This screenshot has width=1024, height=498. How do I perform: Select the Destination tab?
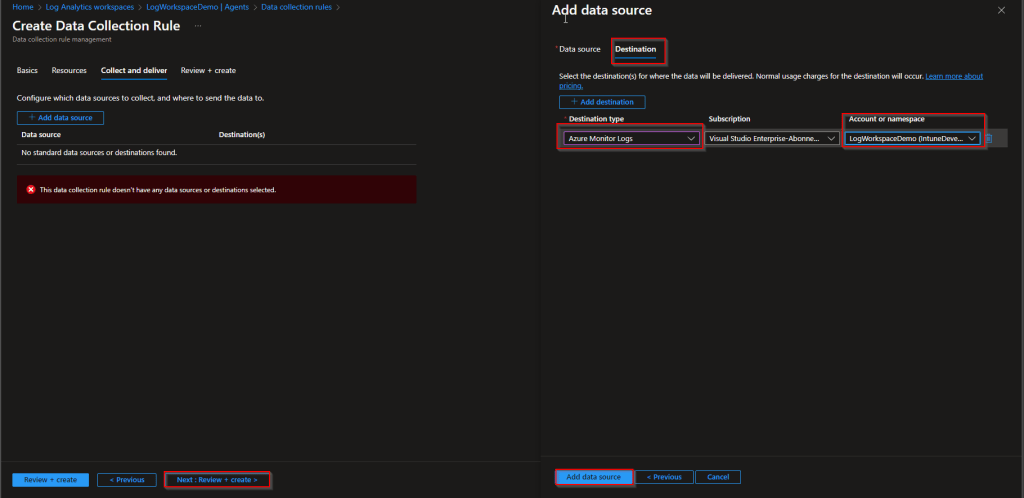[635, 49]
